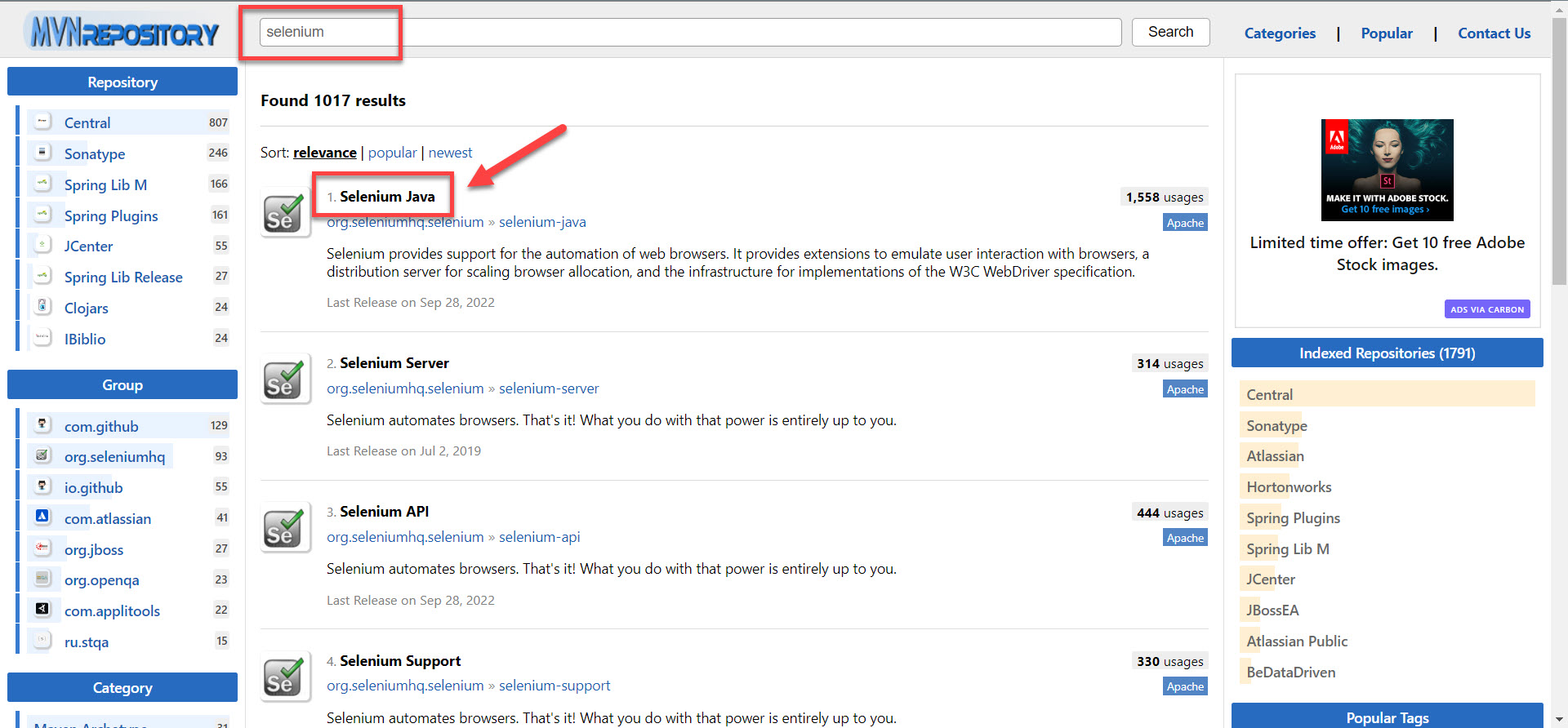This screenshot has height=728, width=1568.
Task: Click the Apache license tag for Selenium API
Action: 1185,538
